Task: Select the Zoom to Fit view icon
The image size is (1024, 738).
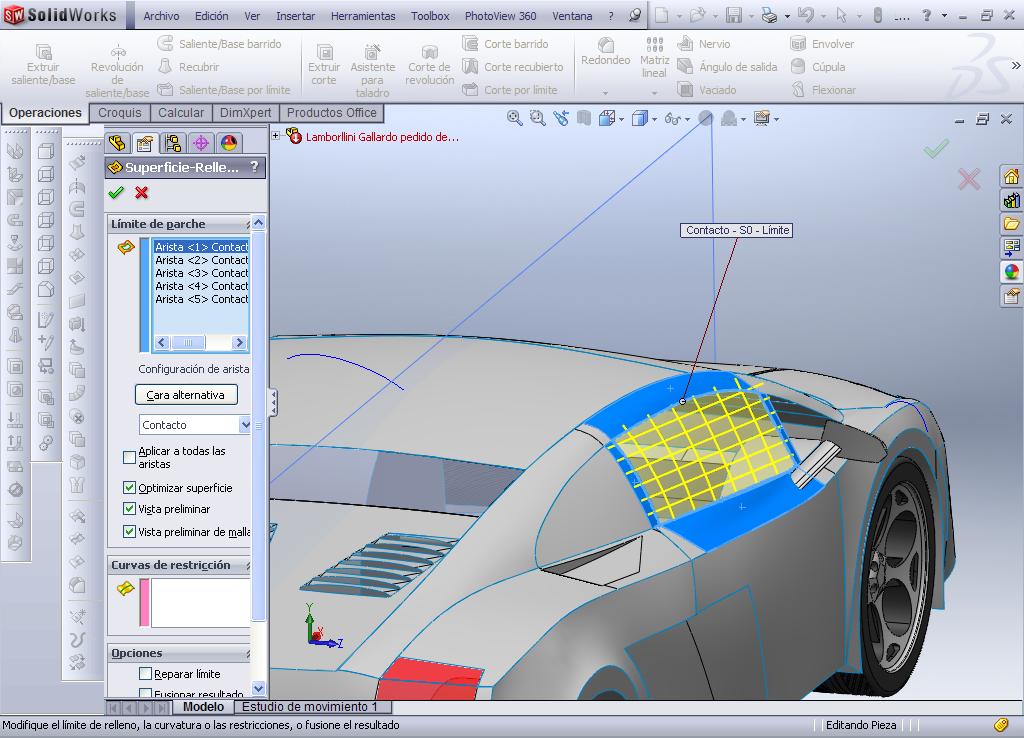Action: pyautogui.click(x=515, y=118)
